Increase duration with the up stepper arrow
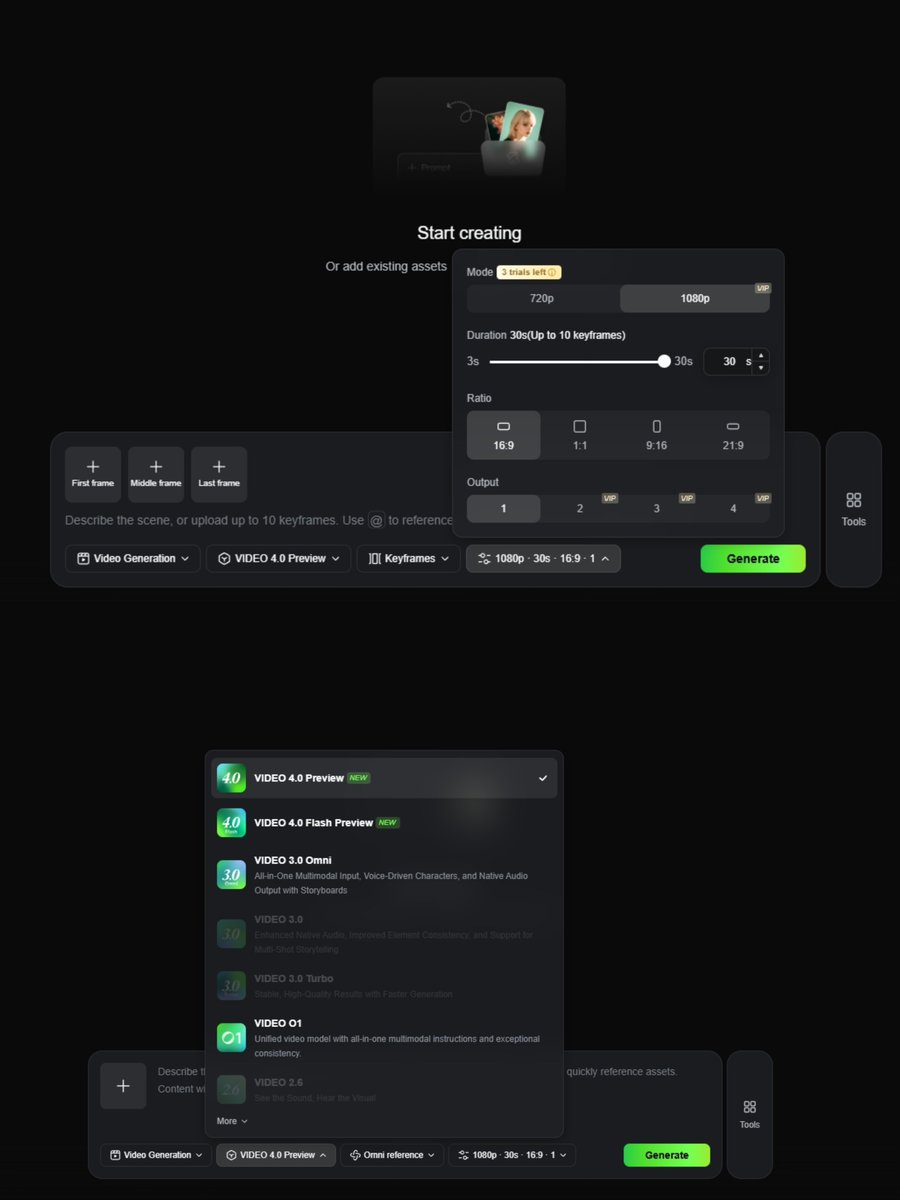 [761, 355]
